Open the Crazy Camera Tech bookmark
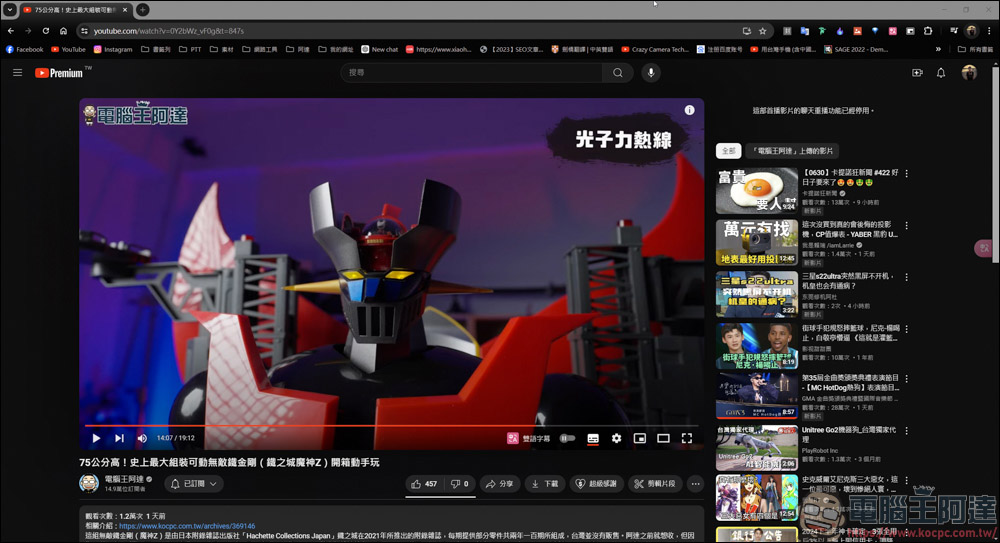The height and width of the screenshot is (543, 1000). [x=655, y=49]
